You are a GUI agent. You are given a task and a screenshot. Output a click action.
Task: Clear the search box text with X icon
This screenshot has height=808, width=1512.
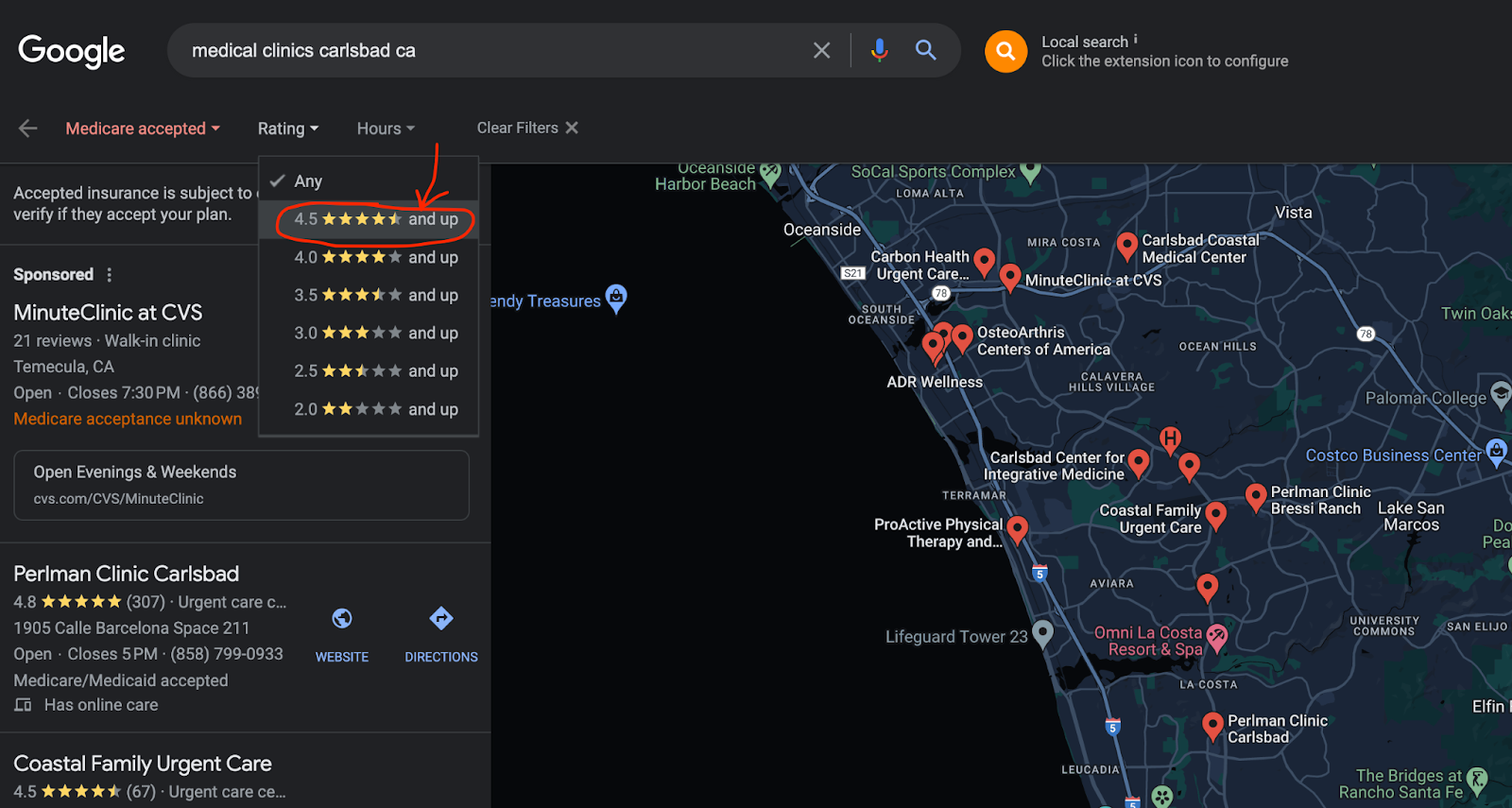tap(822, 50)
